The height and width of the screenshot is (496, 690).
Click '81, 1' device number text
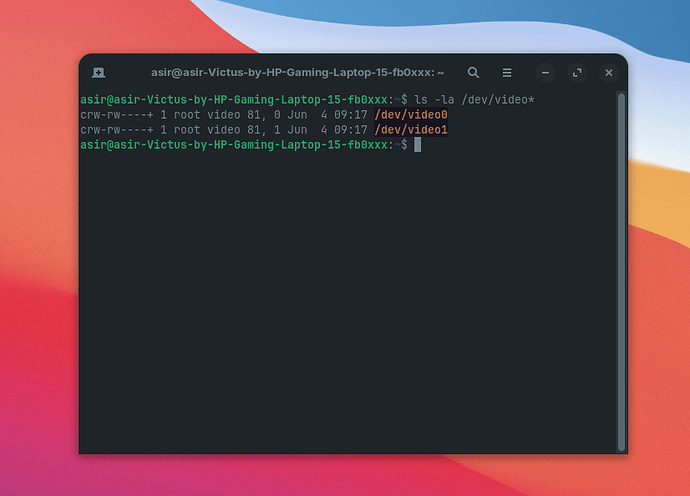[264, 130]
